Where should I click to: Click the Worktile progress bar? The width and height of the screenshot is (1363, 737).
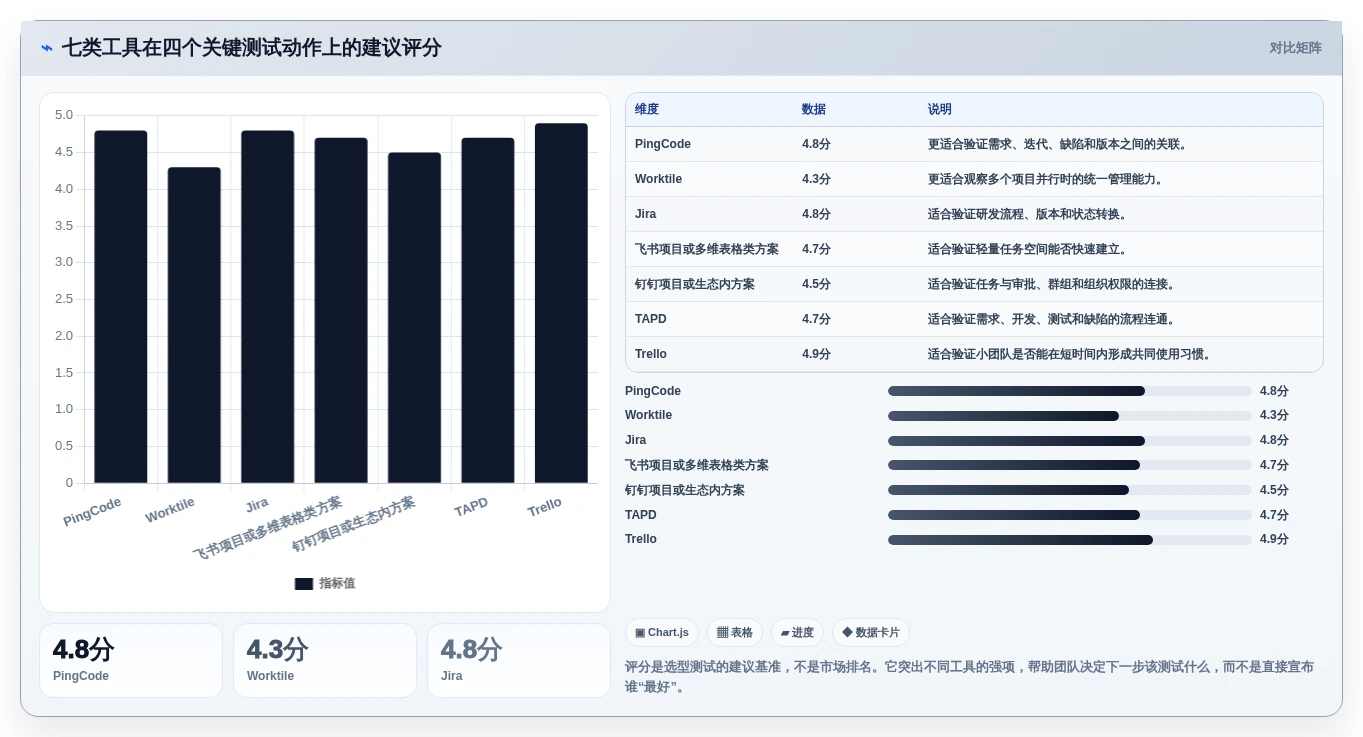[1070, 416]
